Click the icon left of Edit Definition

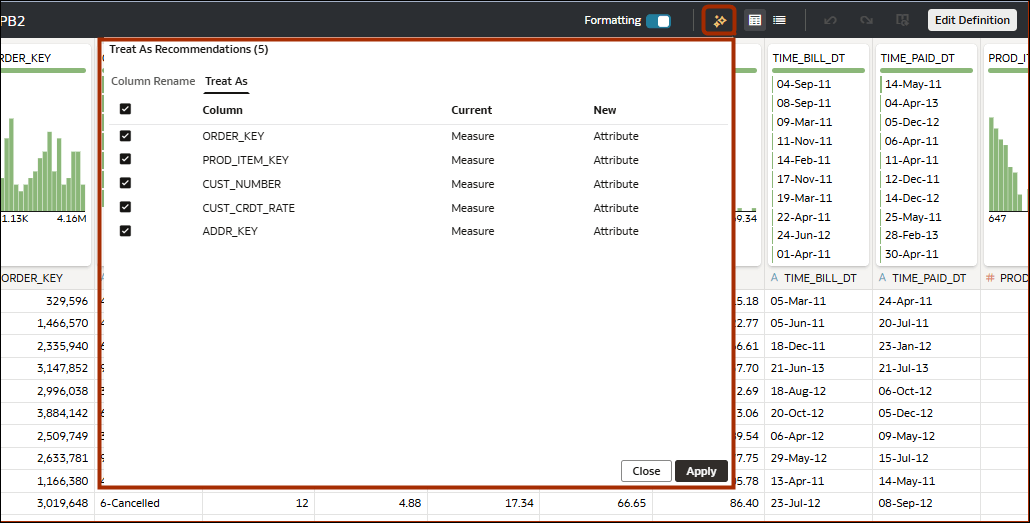click(903, 20)
